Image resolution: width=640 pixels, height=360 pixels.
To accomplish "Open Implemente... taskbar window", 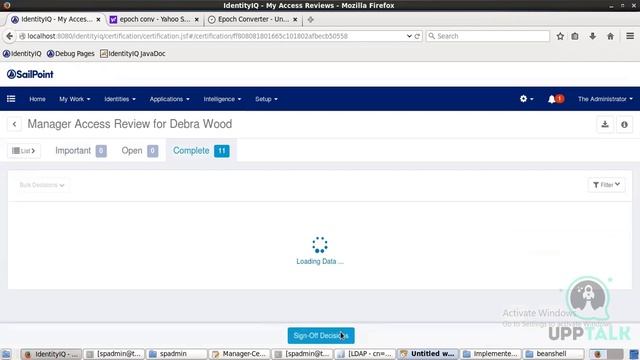I will tap(491, 354).
